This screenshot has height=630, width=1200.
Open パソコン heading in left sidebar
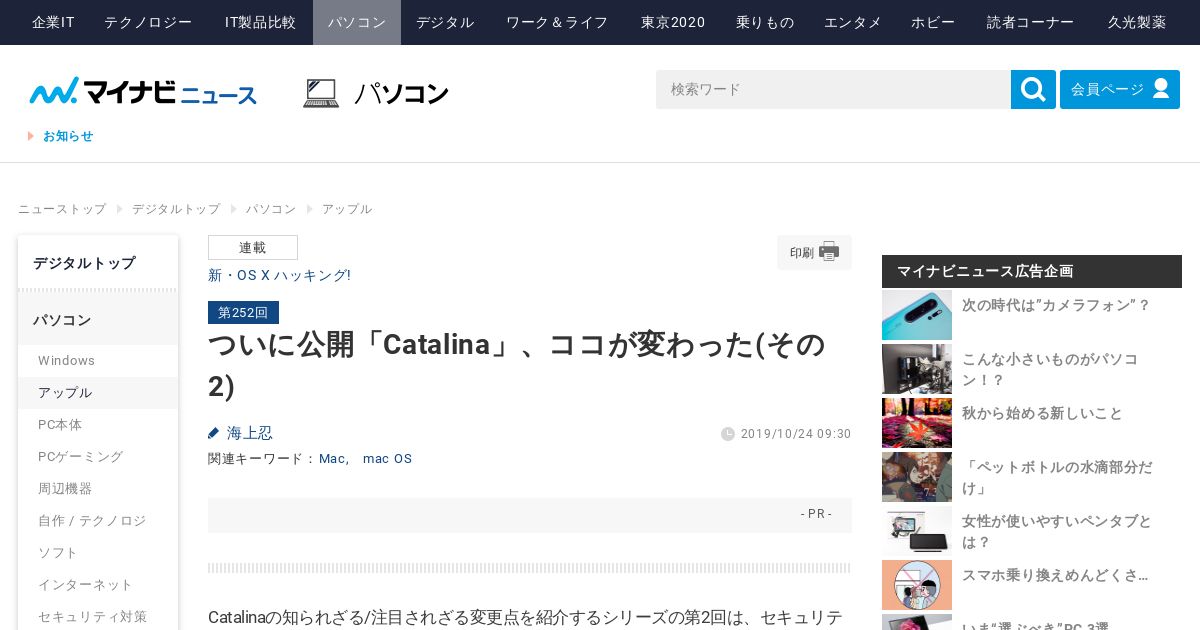pyautogui.click(x=98, y=320)
